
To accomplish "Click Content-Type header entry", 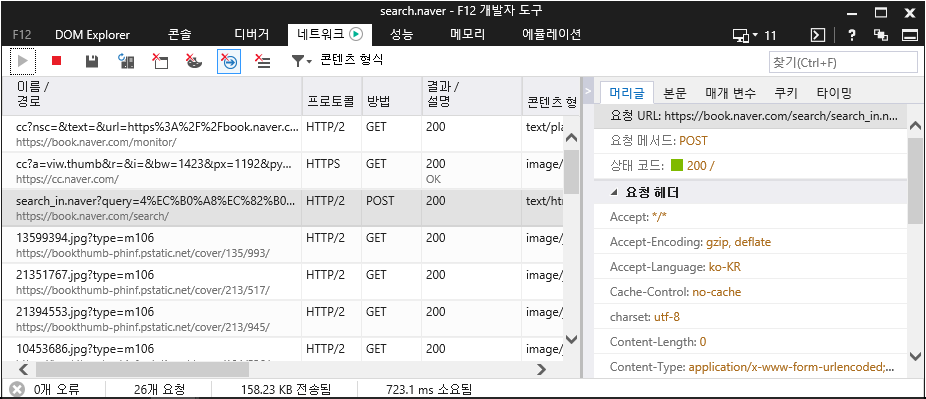I will click(751, 367).
